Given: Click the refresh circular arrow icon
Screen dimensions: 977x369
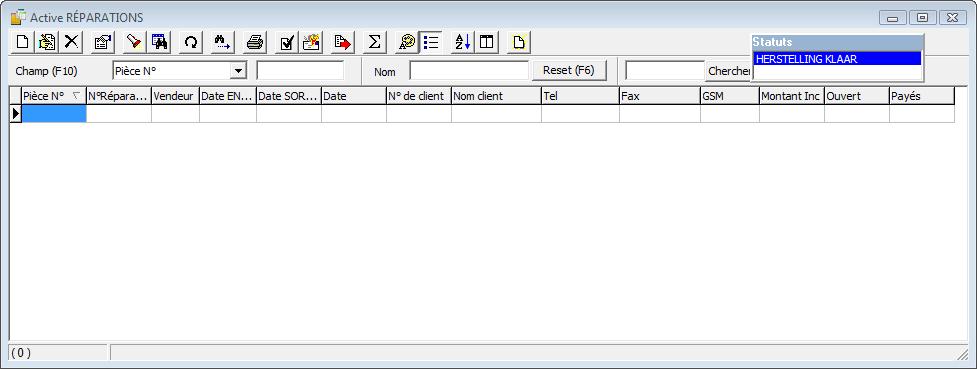Looking at the screenshot, I should (191, 42).
